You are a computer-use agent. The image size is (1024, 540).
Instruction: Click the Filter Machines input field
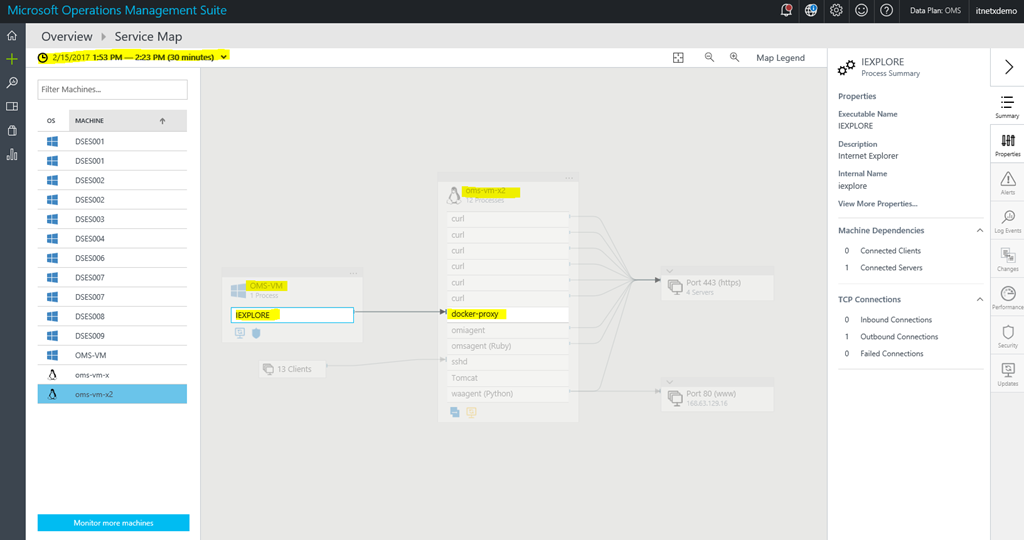[113, 90]
